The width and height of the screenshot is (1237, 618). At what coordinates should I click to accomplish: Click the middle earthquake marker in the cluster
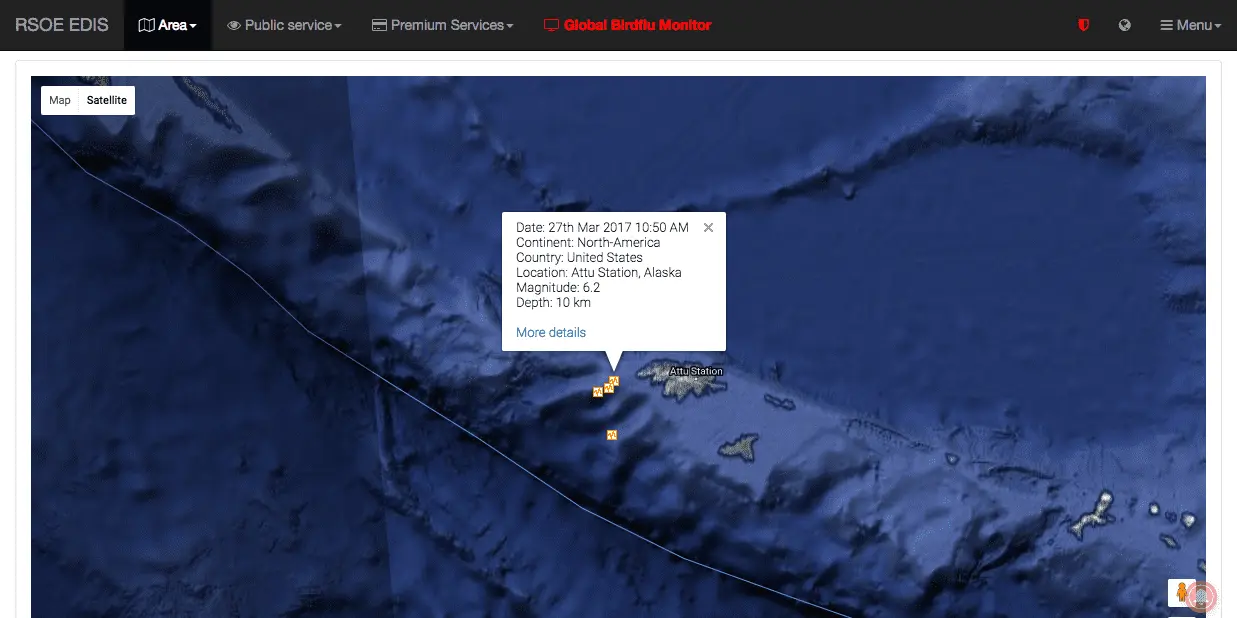[x=607, y=387]
